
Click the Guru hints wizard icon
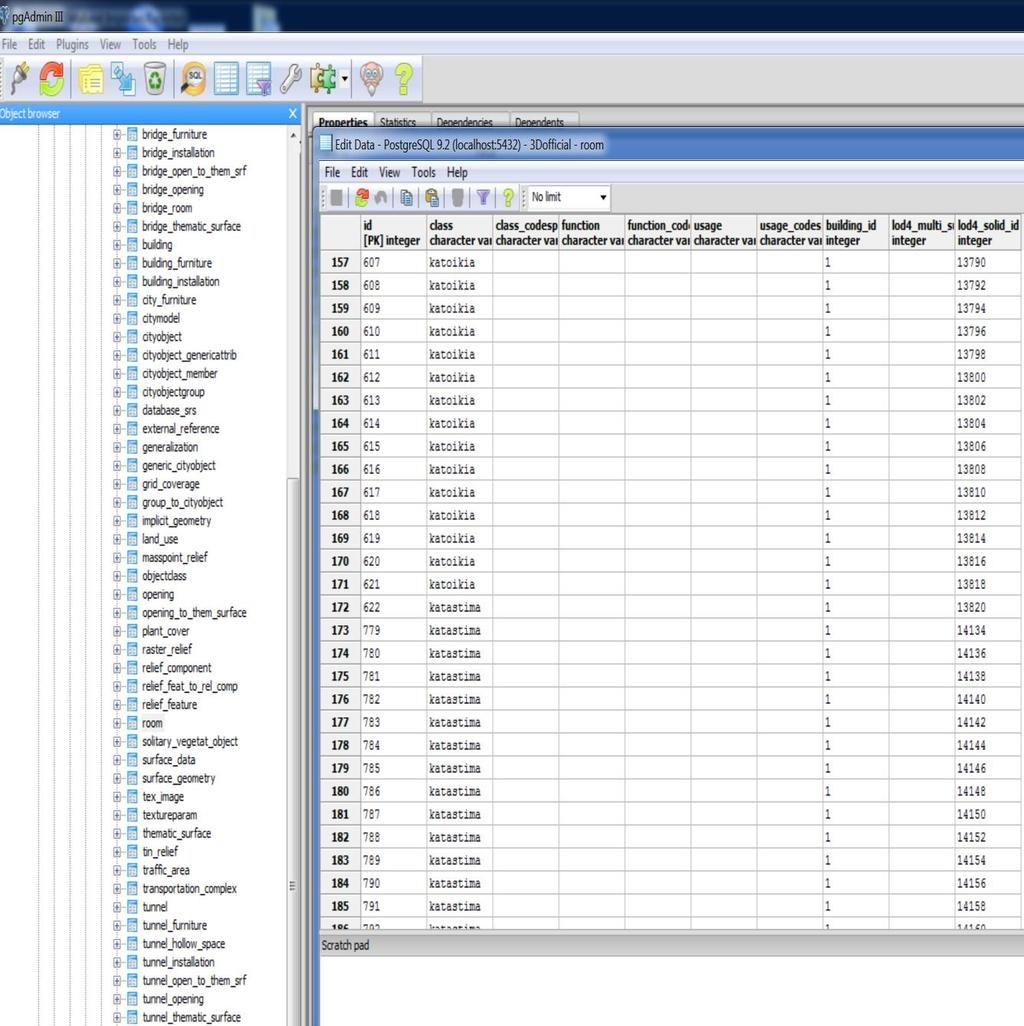(372, 79)
